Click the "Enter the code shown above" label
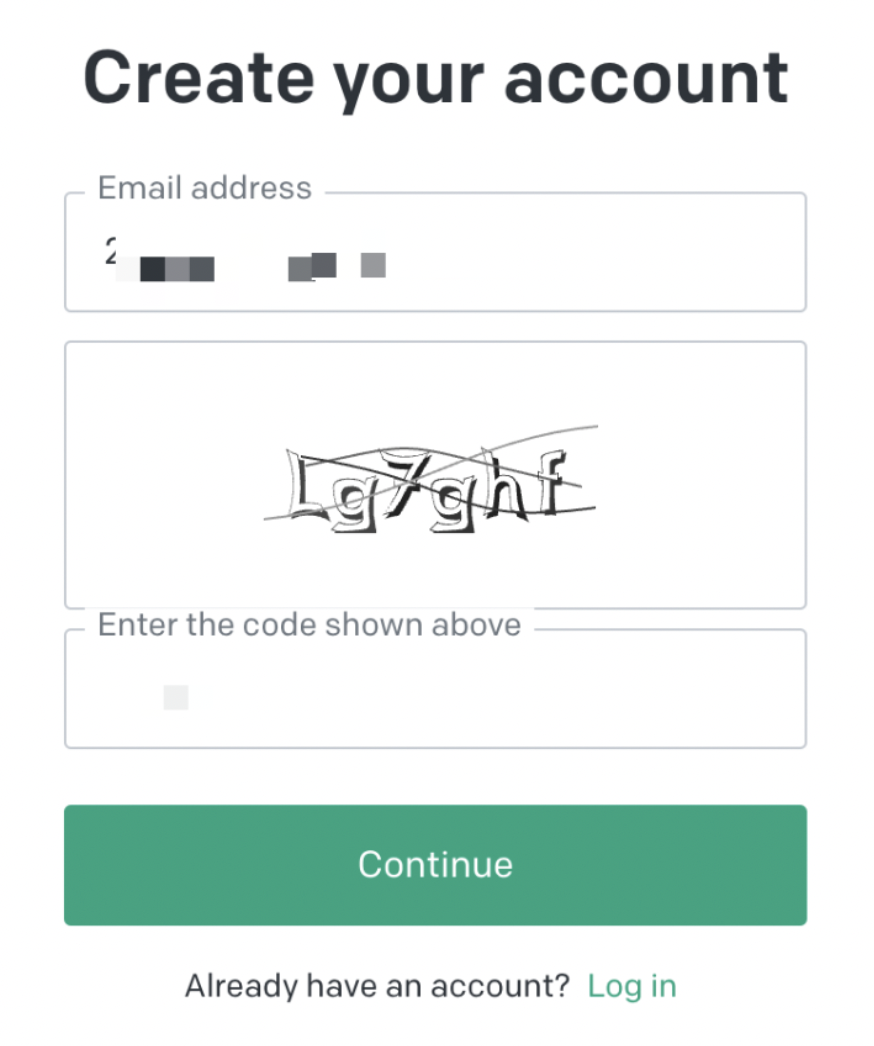The height and width of the screenshot is (1046, 874). tap(309, 625)
